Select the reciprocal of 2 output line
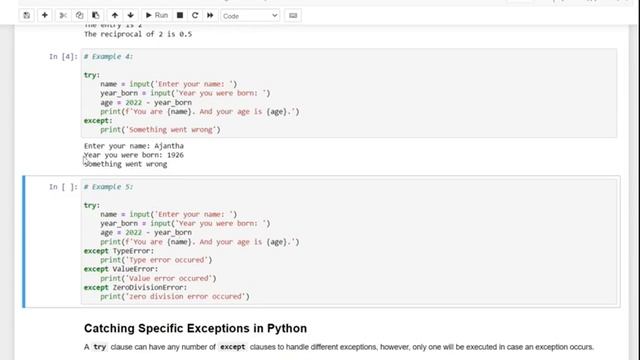The width and height of the screenshot is (640, 360). pos(138,34)
